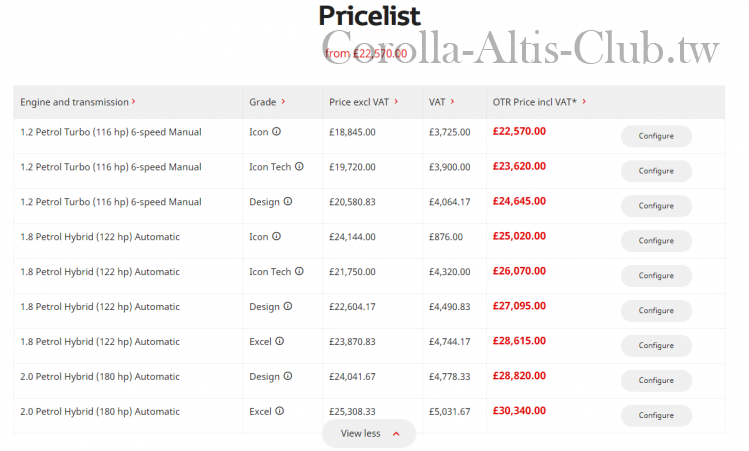Click the £23,620.00 OTR price
Image resolution: width=749 pixels, height=451 pixels.
point(519,166)
